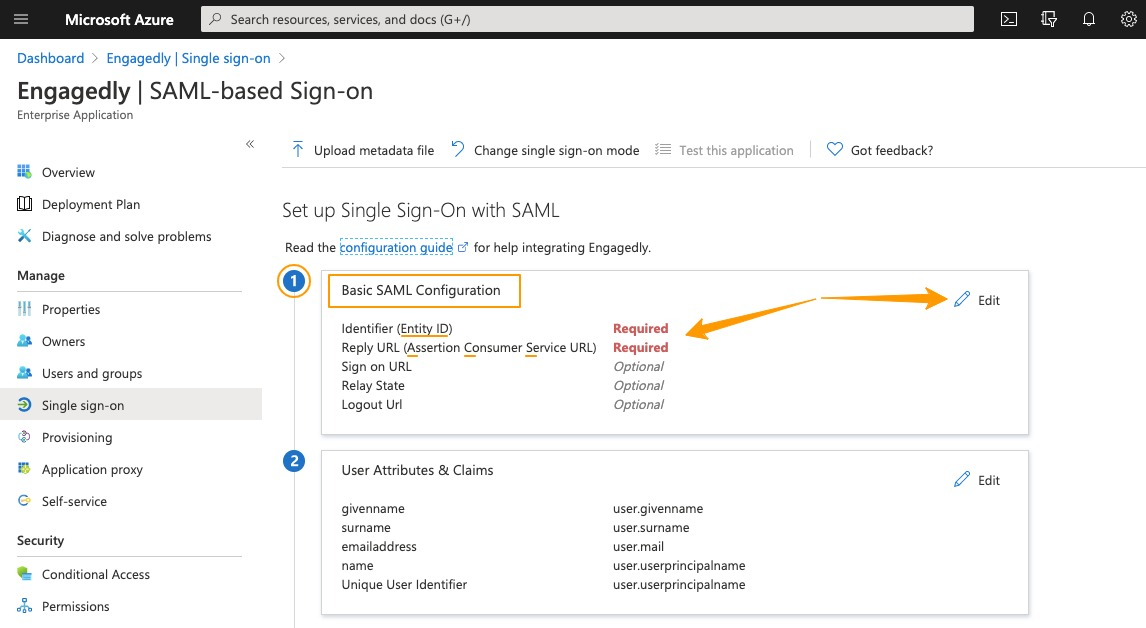Open Provisioning settings
The height and width of the screenshot is (628, 1146).
coord(77,437)
